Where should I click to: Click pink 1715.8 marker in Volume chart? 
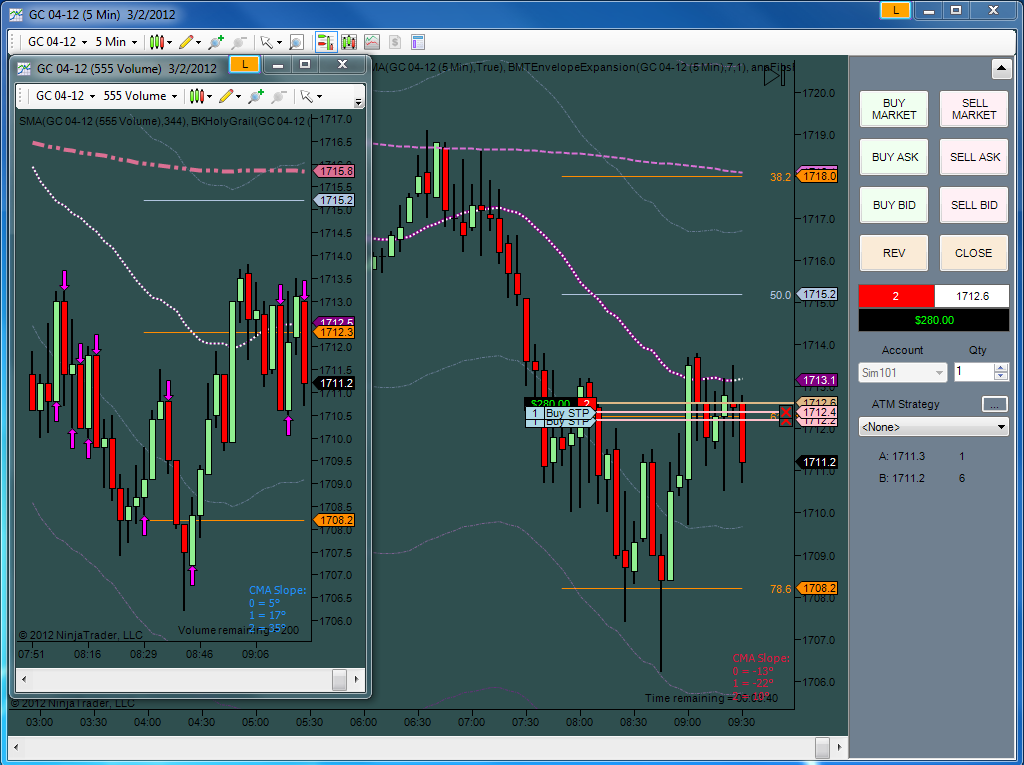point(334,171)
